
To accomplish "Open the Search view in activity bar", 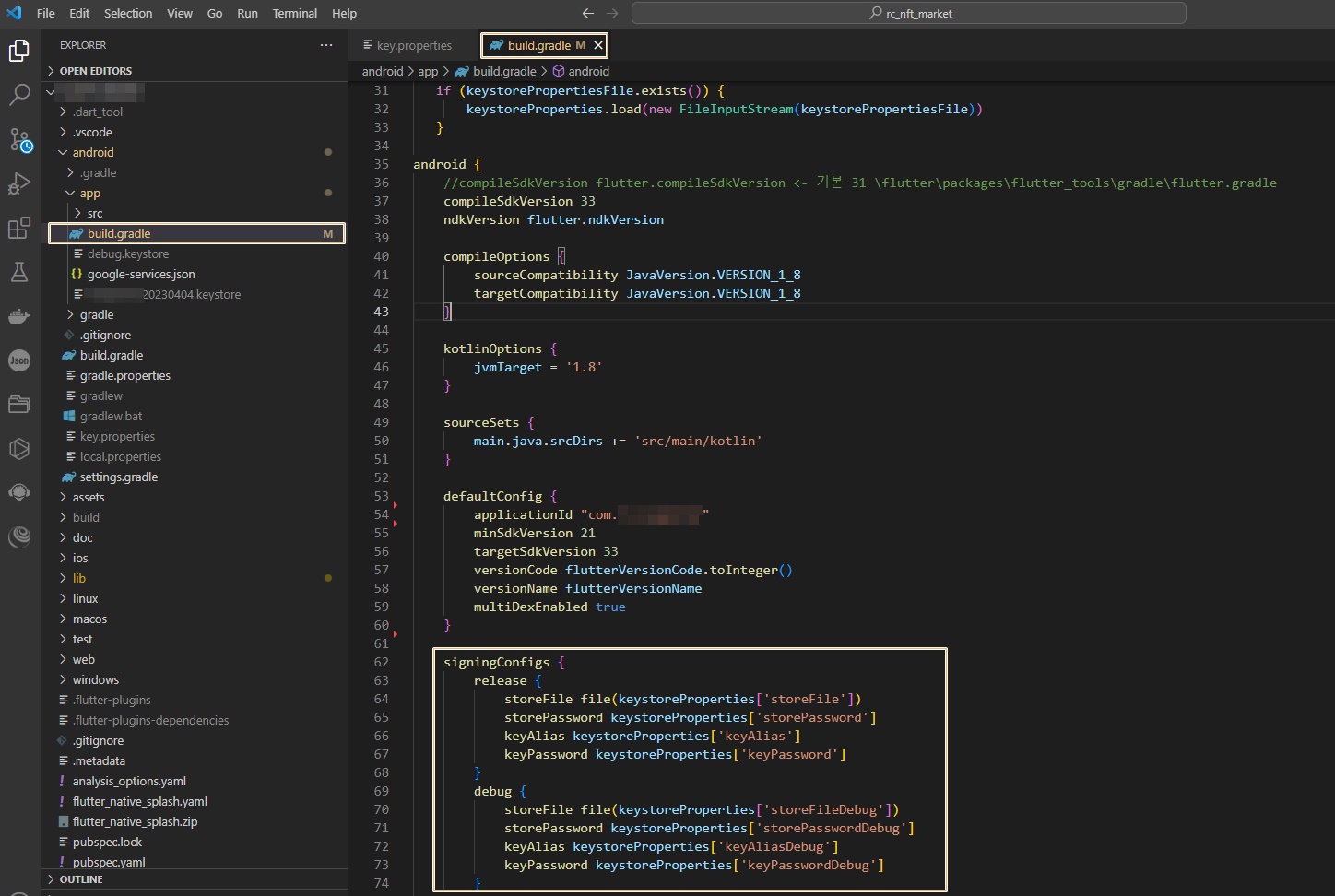I will coord(19,95).
